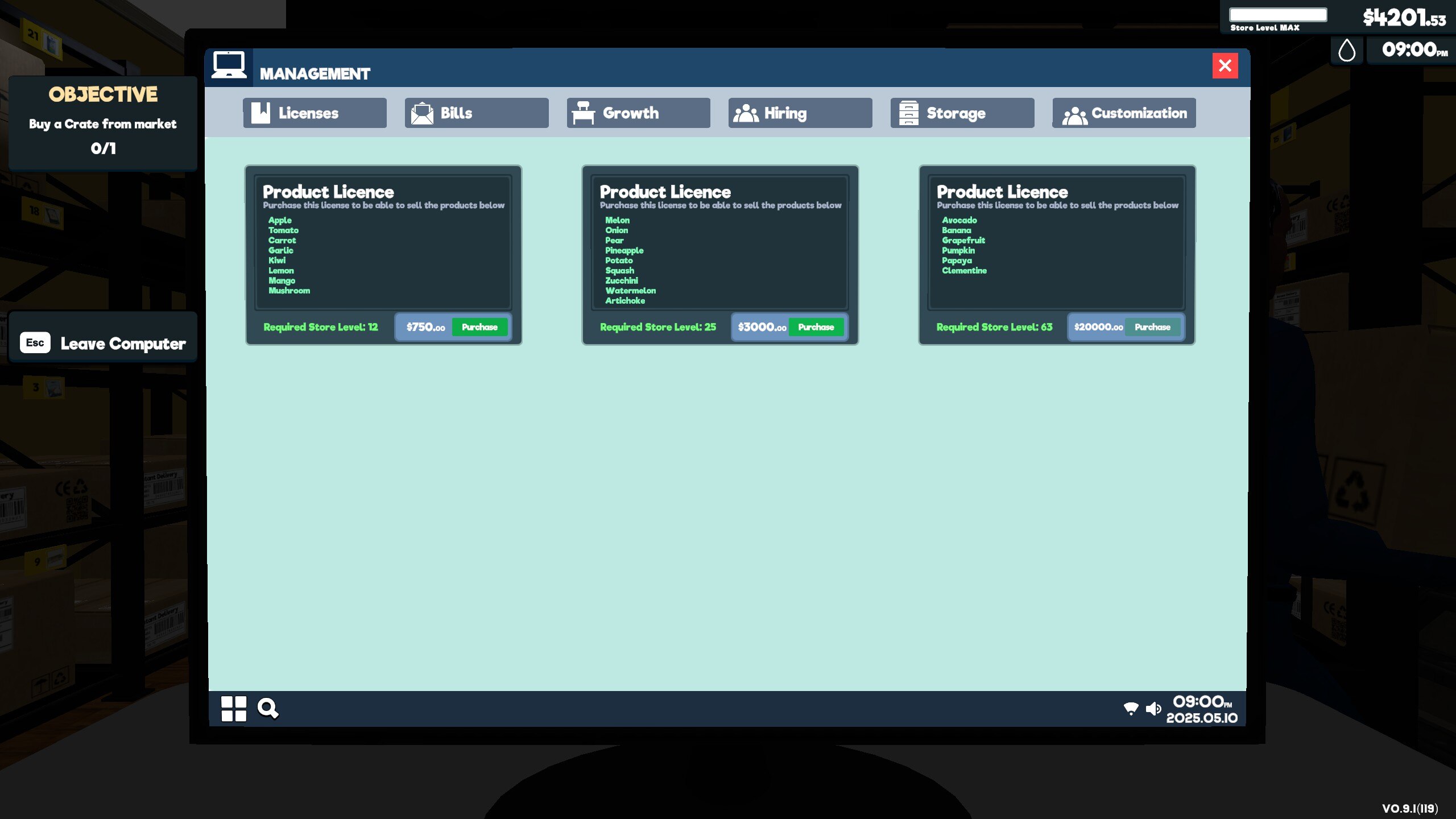The height and width of the screenshot is (819, 1456).
Task: Purchase the $20000 product licence
Action: 1153,327
